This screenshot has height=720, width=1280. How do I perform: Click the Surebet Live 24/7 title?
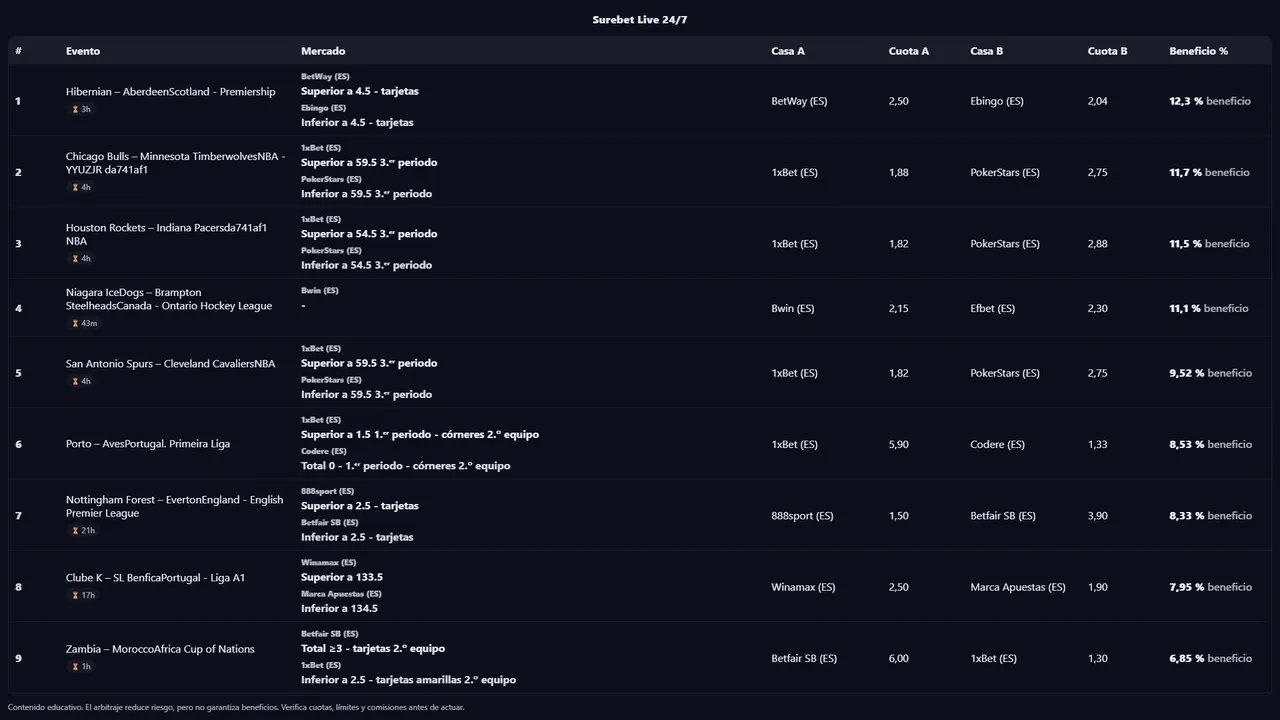[x=639, y=20]
